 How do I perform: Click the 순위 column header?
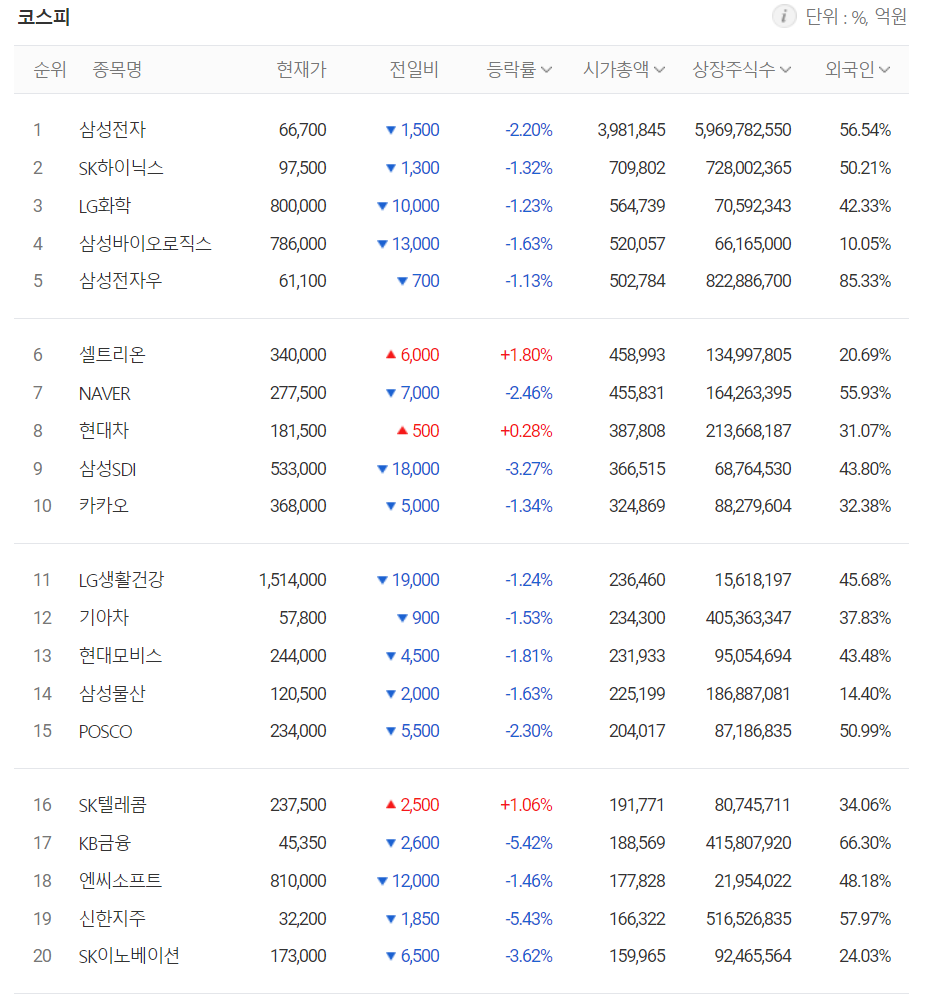pos(50,69)
